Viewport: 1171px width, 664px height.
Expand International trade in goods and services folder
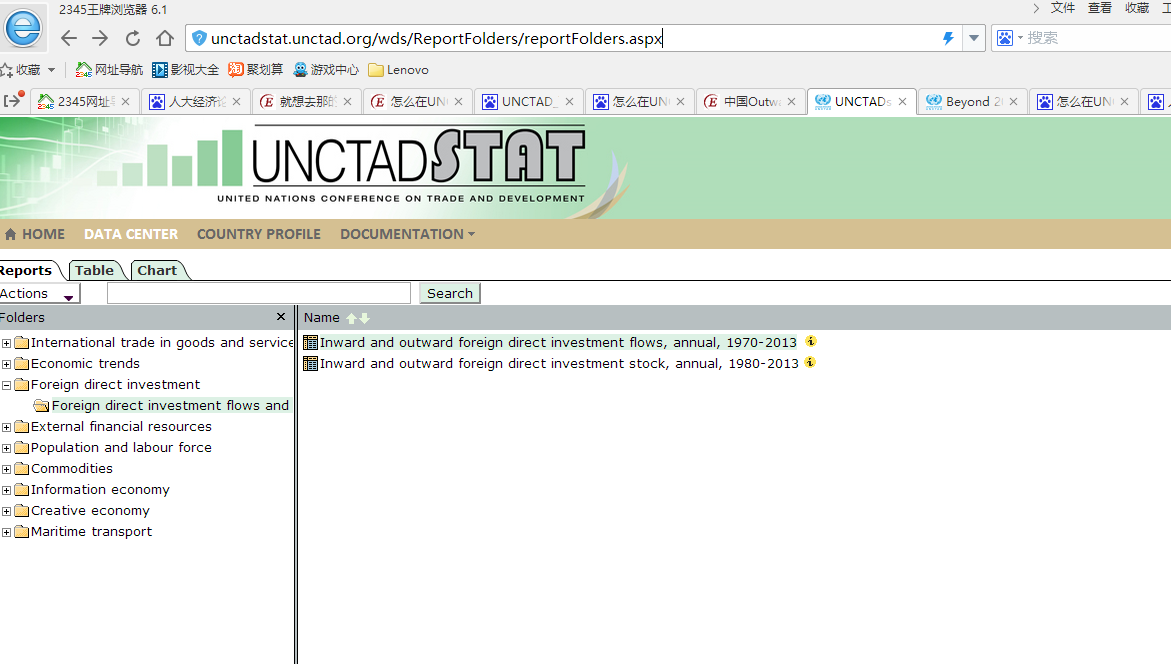(6, 344)
